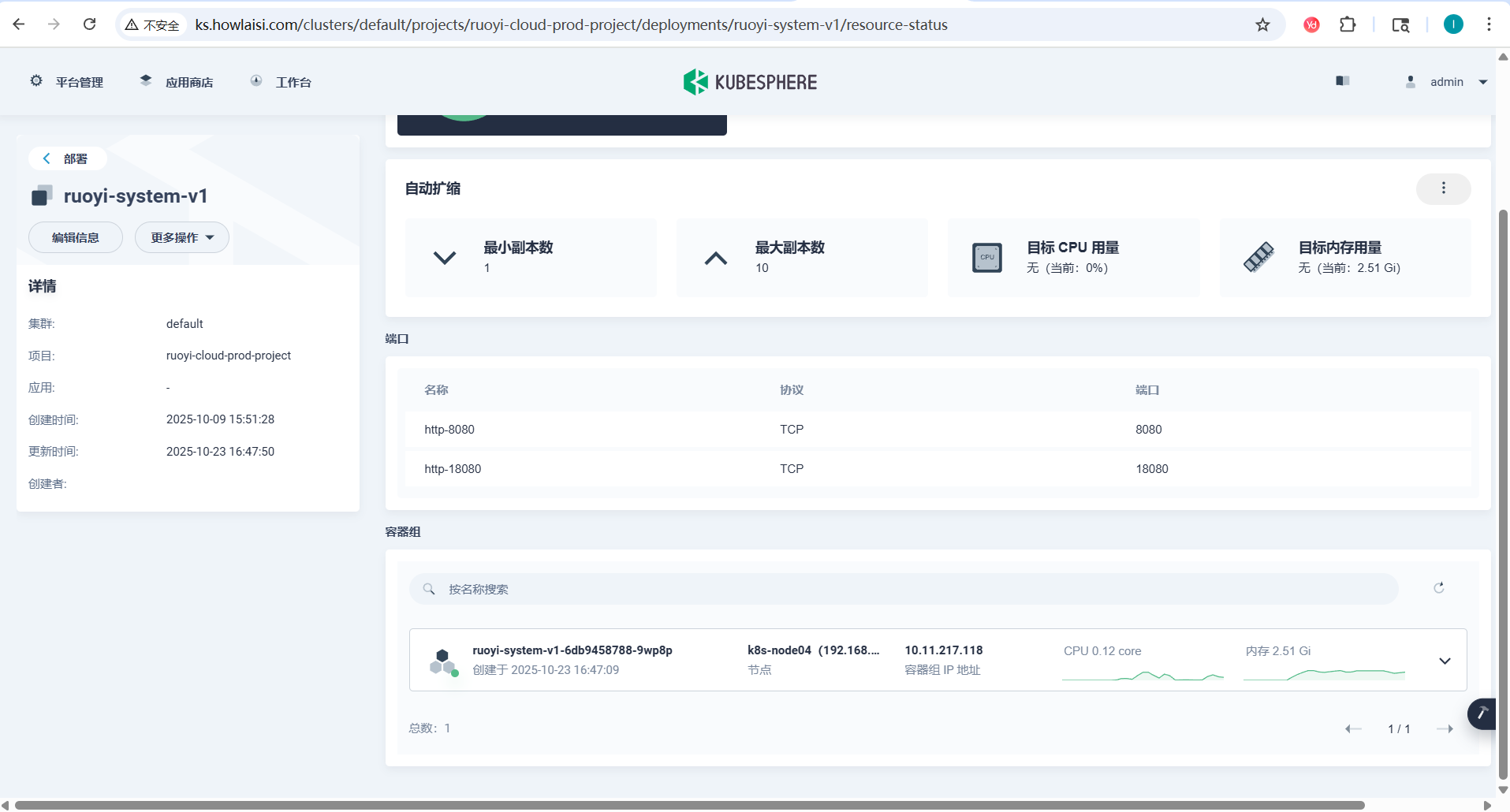Reload the page in the browser
The height and width of the screenshot is (812, 1510).
(90, 24)
